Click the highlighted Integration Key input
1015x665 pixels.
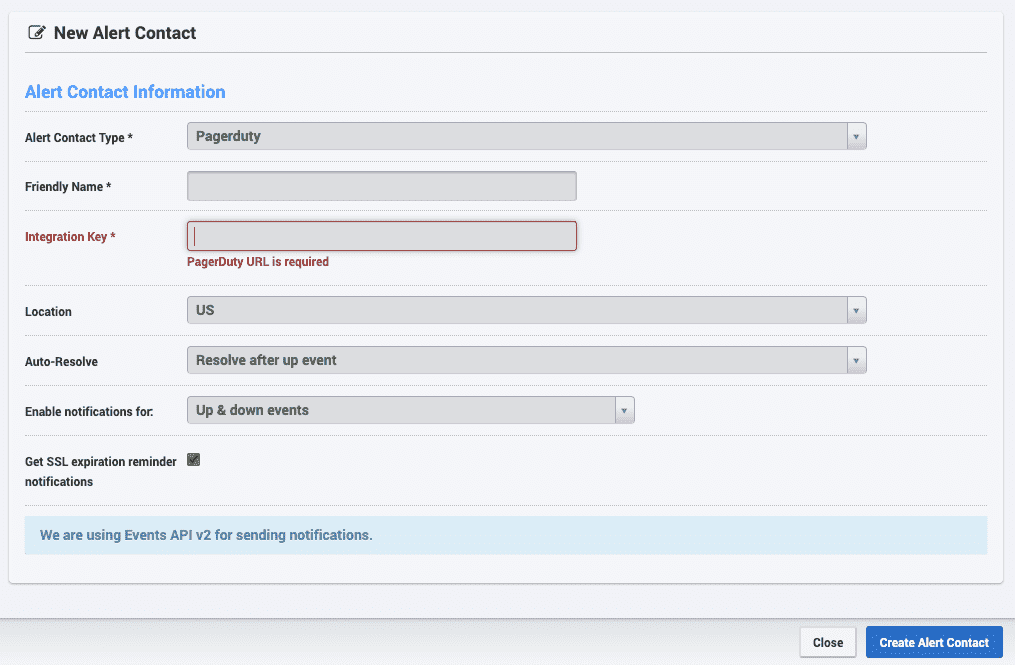[381, 235]
